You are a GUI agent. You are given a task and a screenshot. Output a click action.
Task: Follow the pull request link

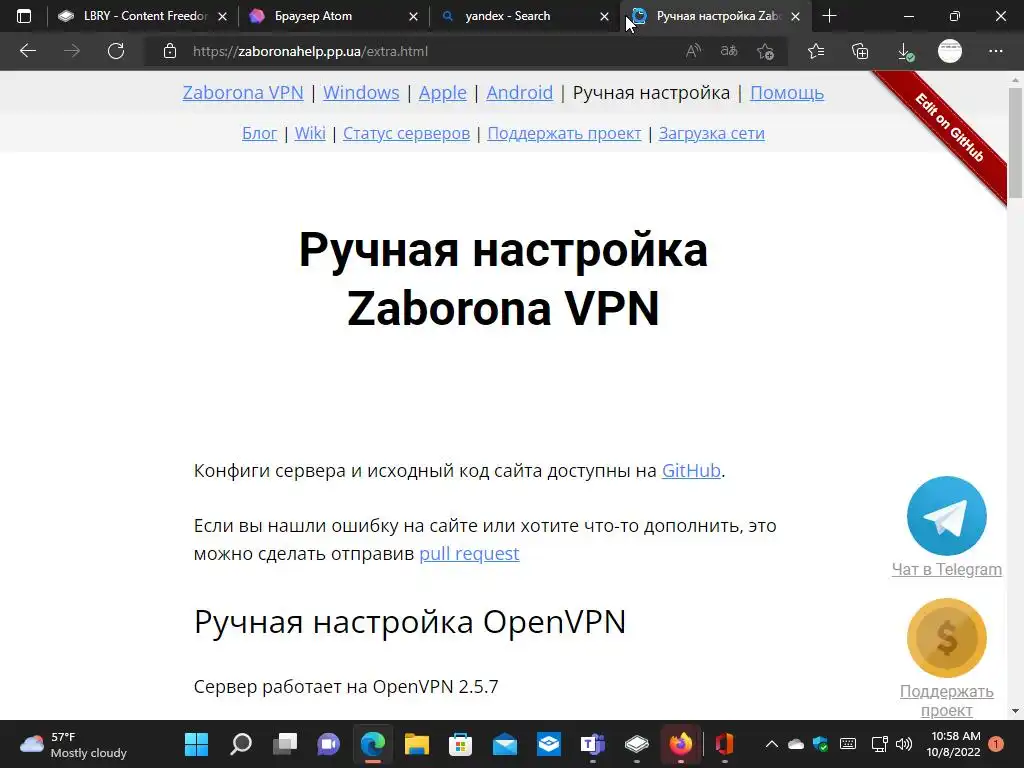pos(470,554)
